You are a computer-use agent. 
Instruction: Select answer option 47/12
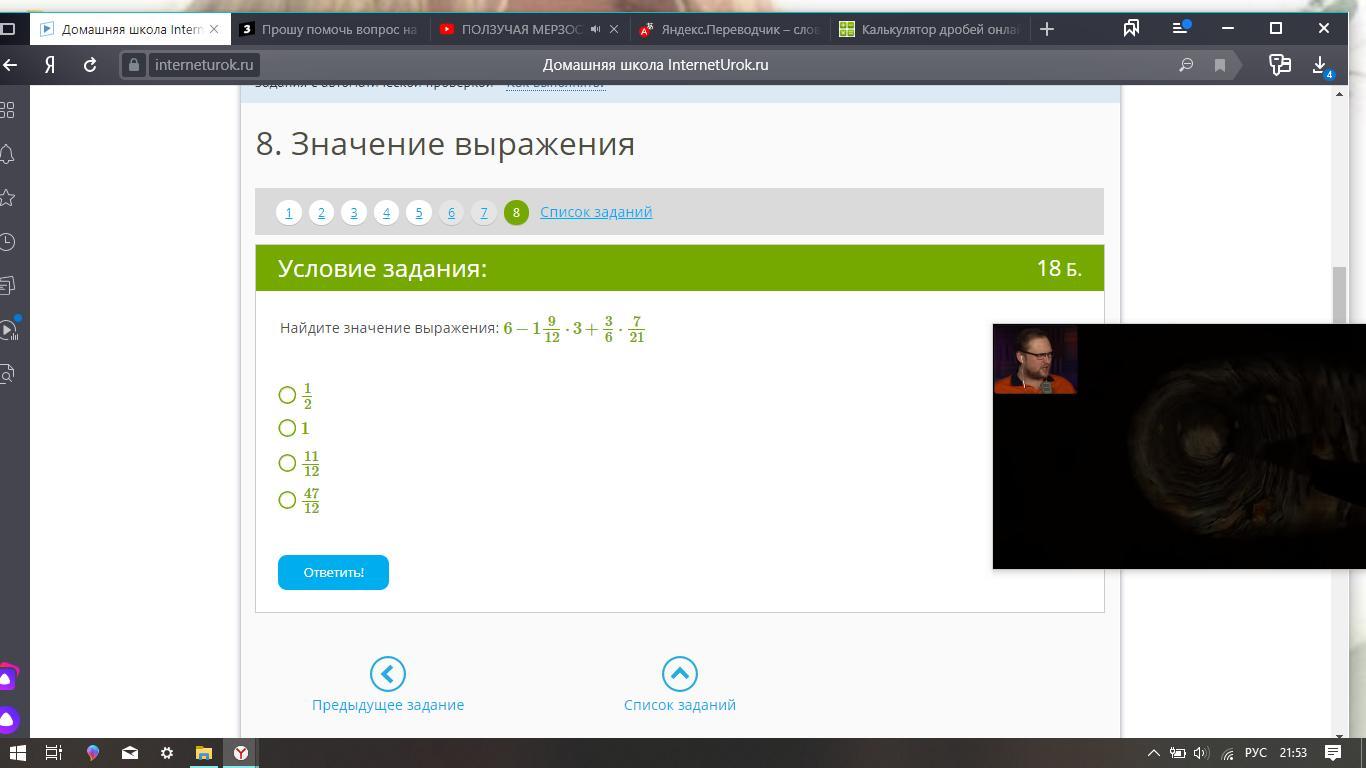click(287, 500)
